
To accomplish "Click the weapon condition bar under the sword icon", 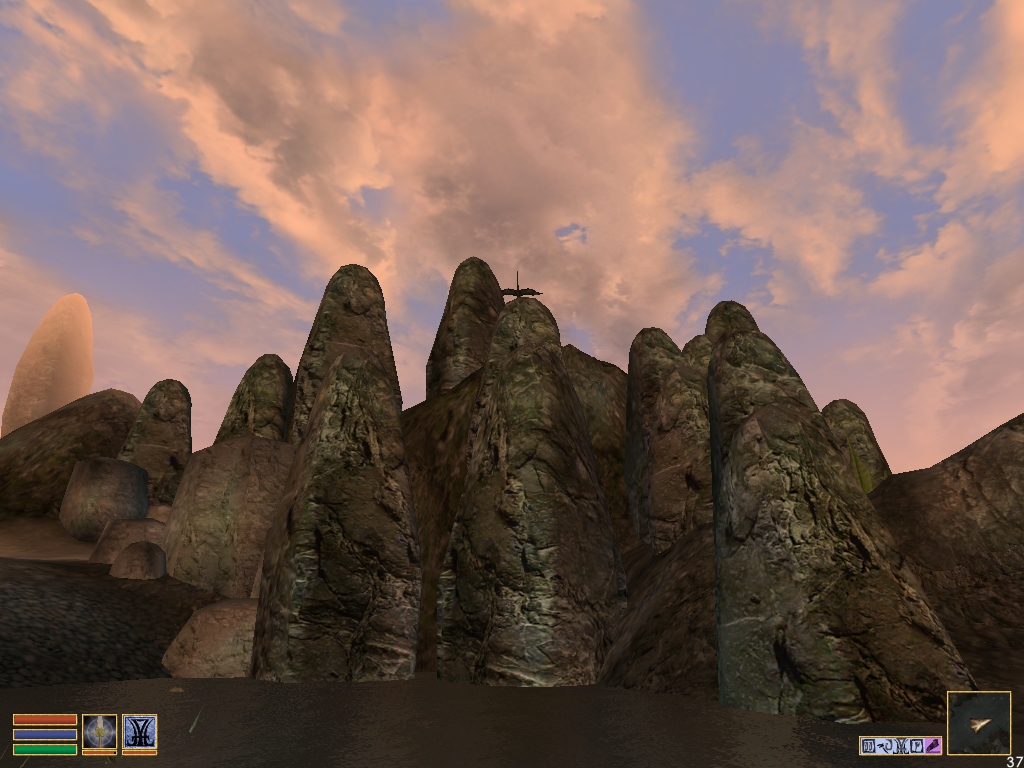I will pos(99,752).
